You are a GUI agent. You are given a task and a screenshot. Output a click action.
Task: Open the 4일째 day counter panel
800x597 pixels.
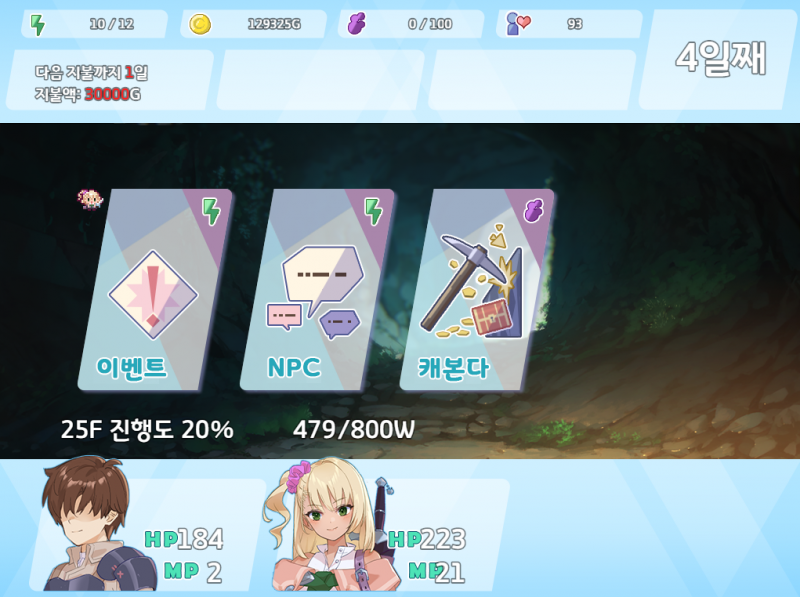coord(719,59)
